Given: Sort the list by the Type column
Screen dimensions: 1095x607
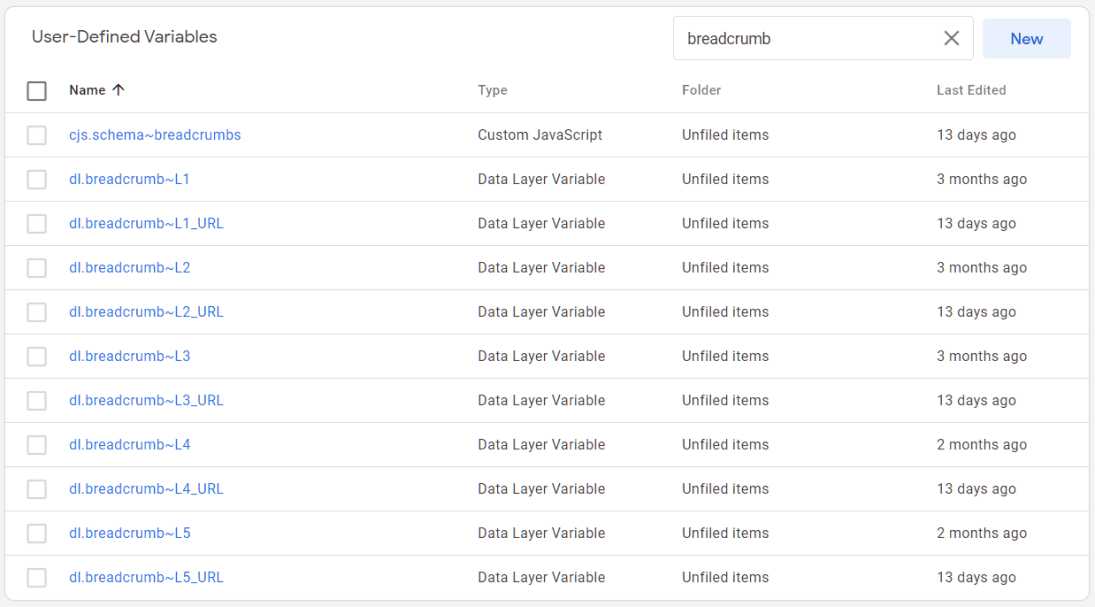Looking at the screenshot, I should tap(493, 89).
